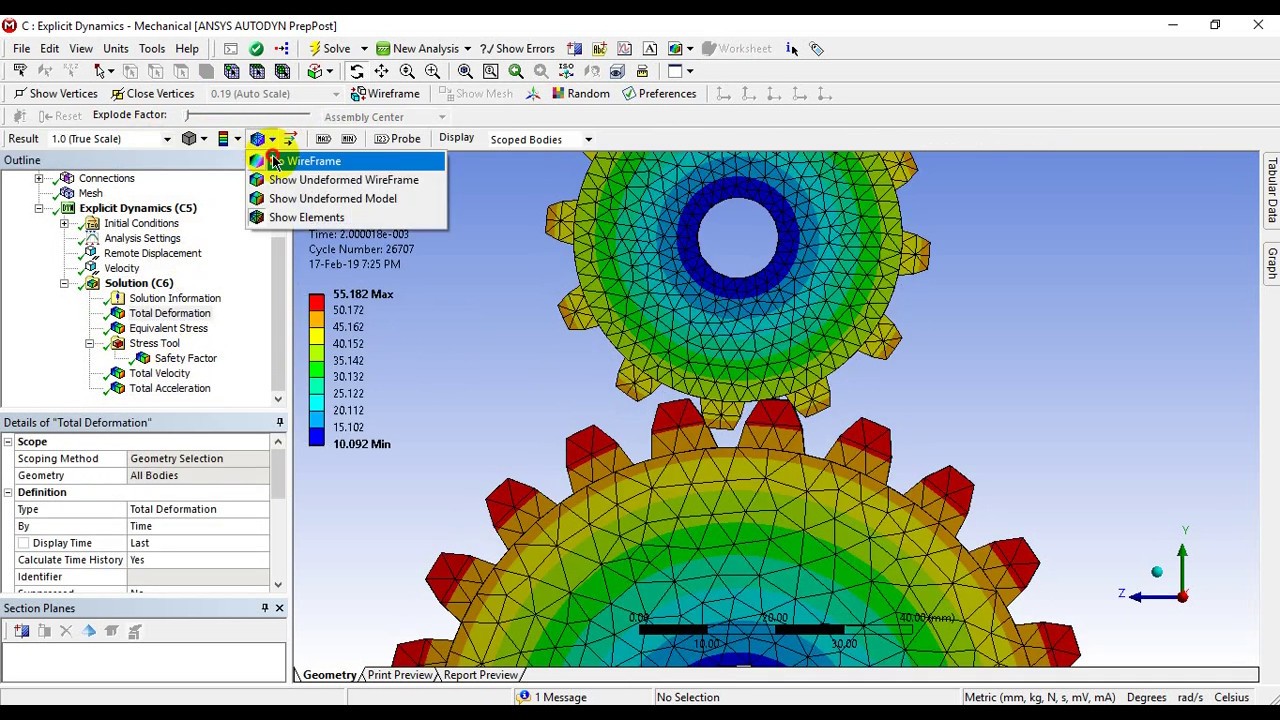Open the Tools menu
The image size is (1280, 720).
(152, 48)
